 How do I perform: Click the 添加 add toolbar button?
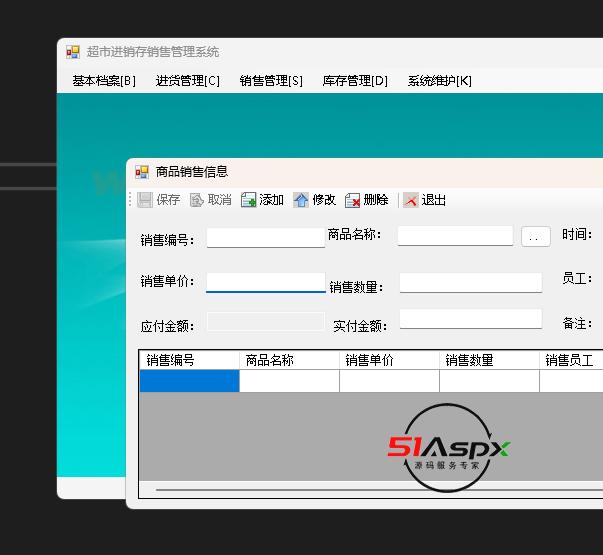tap(262, 200)
